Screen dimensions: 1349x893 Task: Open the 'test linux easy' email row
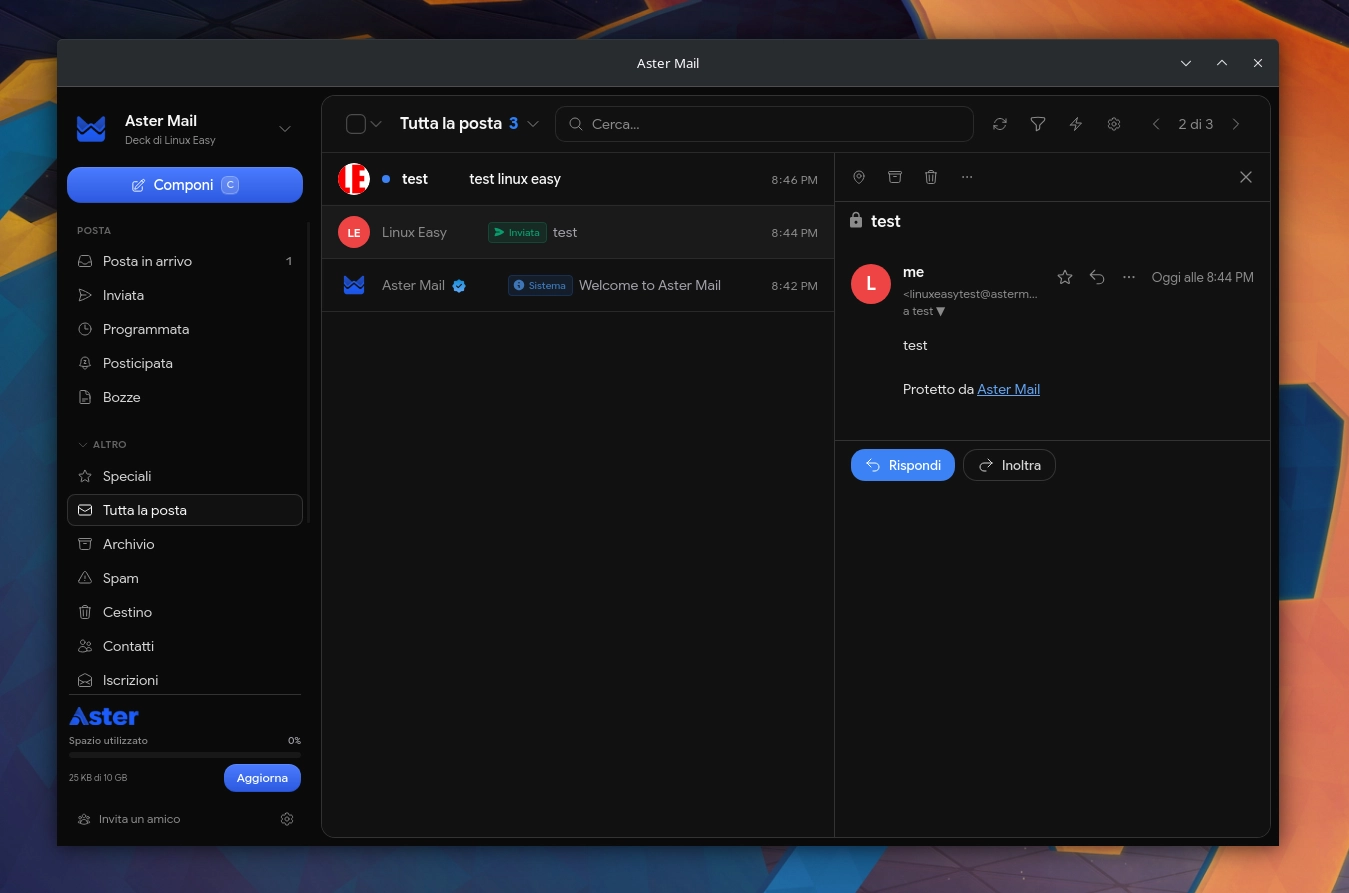pos(578,179)
